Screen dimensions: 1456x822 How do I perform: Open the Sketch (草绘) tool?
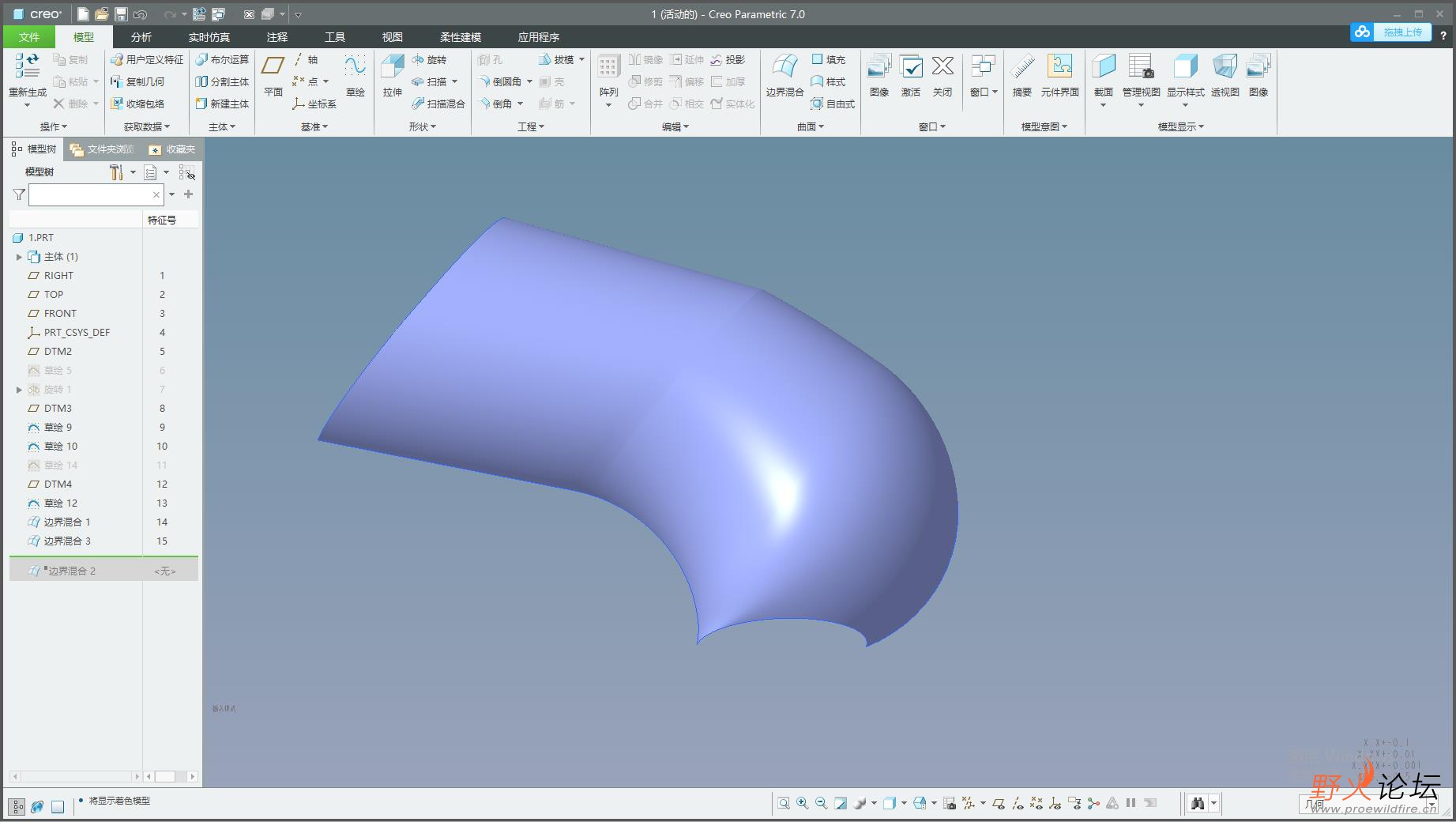click(355, 76)
